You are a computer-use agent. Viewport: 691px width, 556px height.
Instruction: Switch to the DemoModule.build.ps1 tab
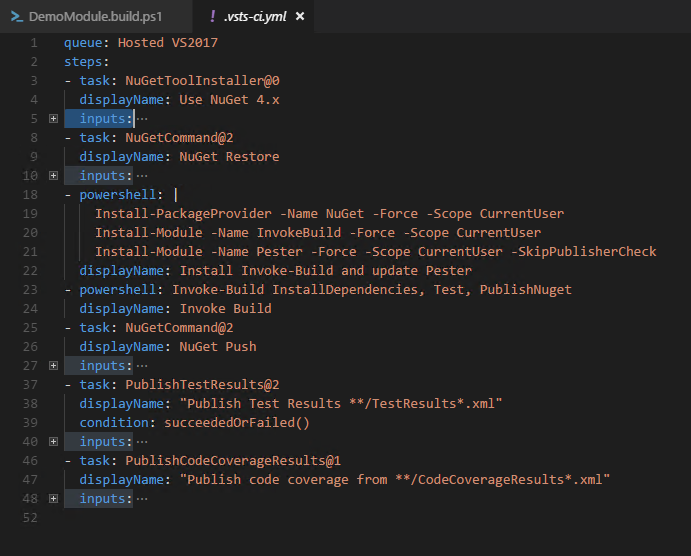[96, 16]
